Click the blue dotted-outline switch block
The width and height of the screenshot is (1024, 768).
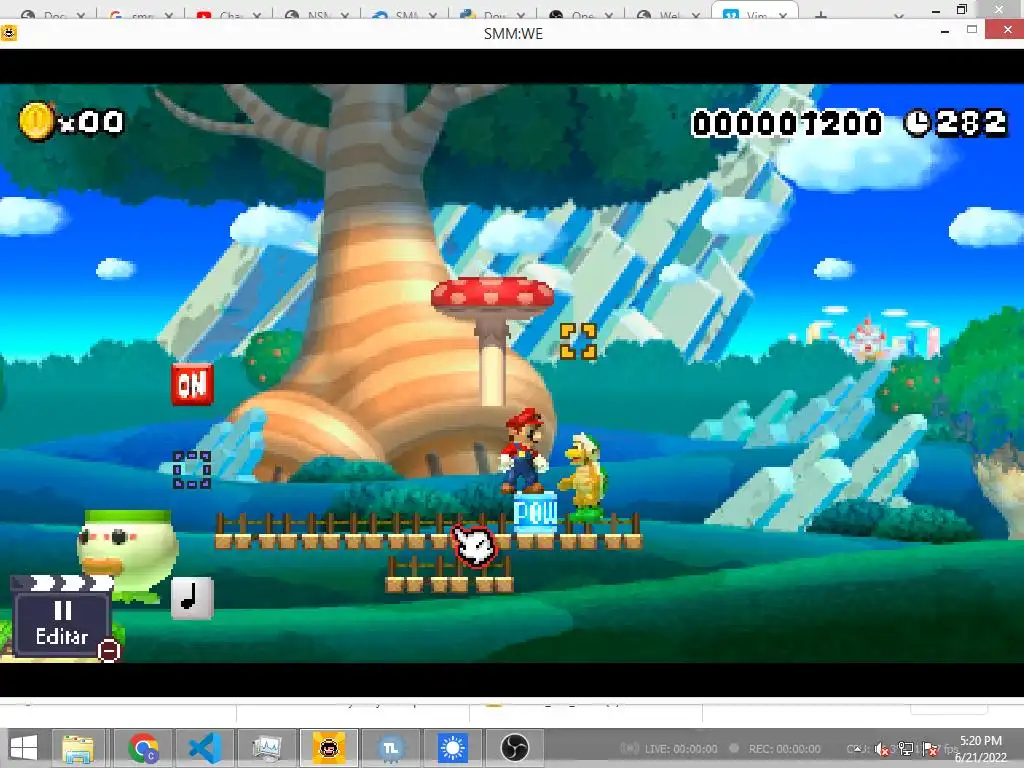192,470
